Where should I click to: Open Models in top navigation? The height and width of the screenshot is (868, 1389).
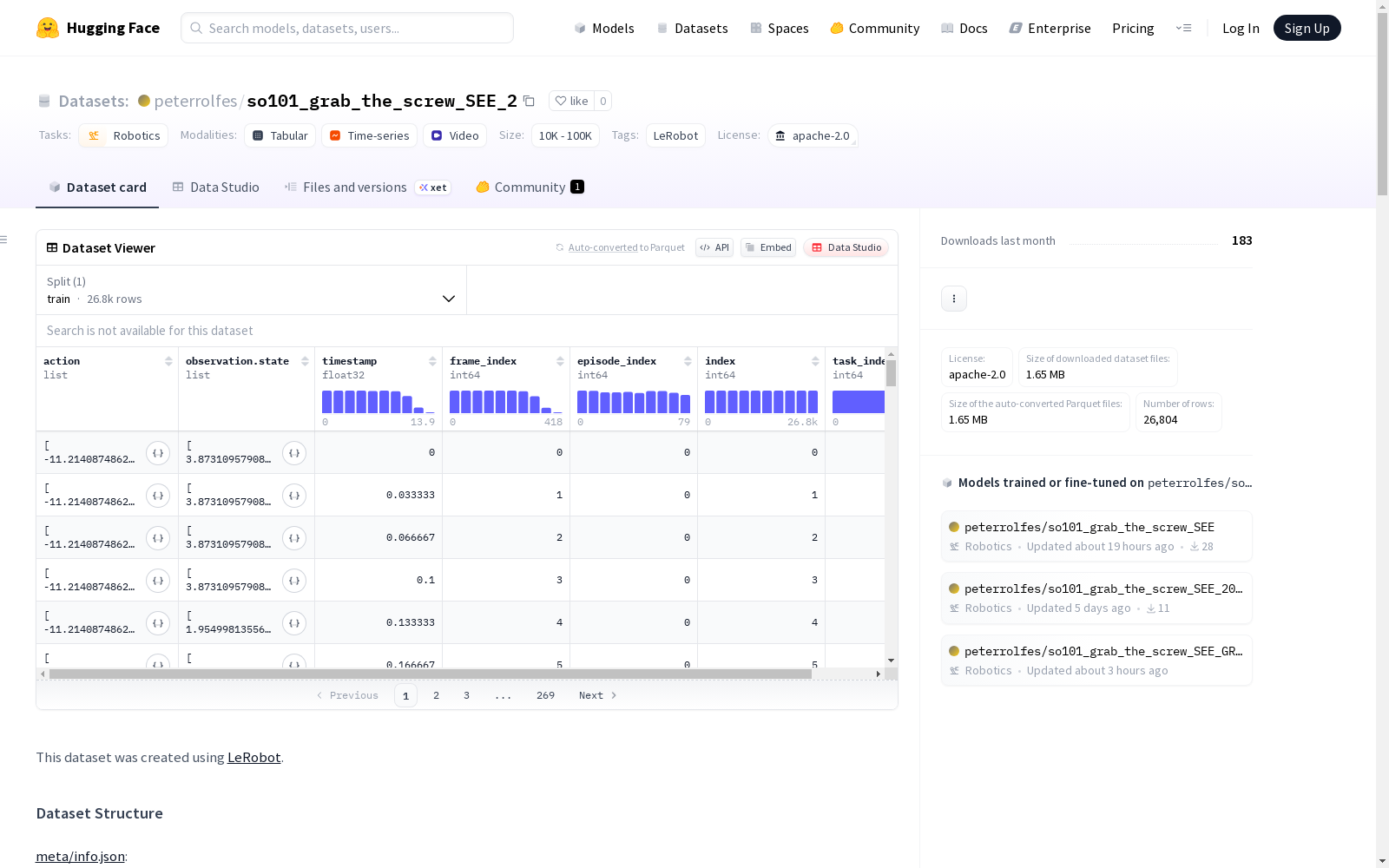604,28
